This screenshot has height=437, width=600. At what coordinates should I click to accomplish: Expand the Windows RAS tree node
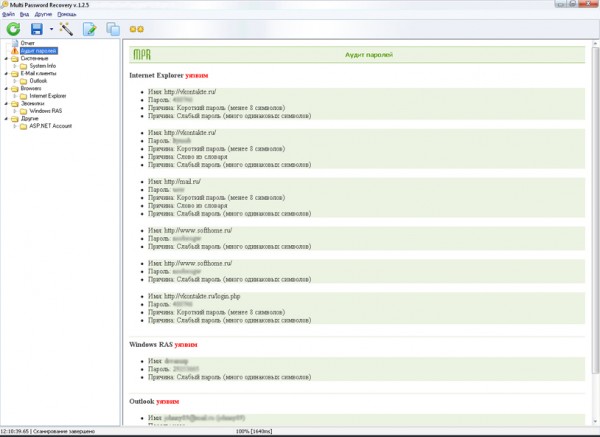click(x=15, y=111)
